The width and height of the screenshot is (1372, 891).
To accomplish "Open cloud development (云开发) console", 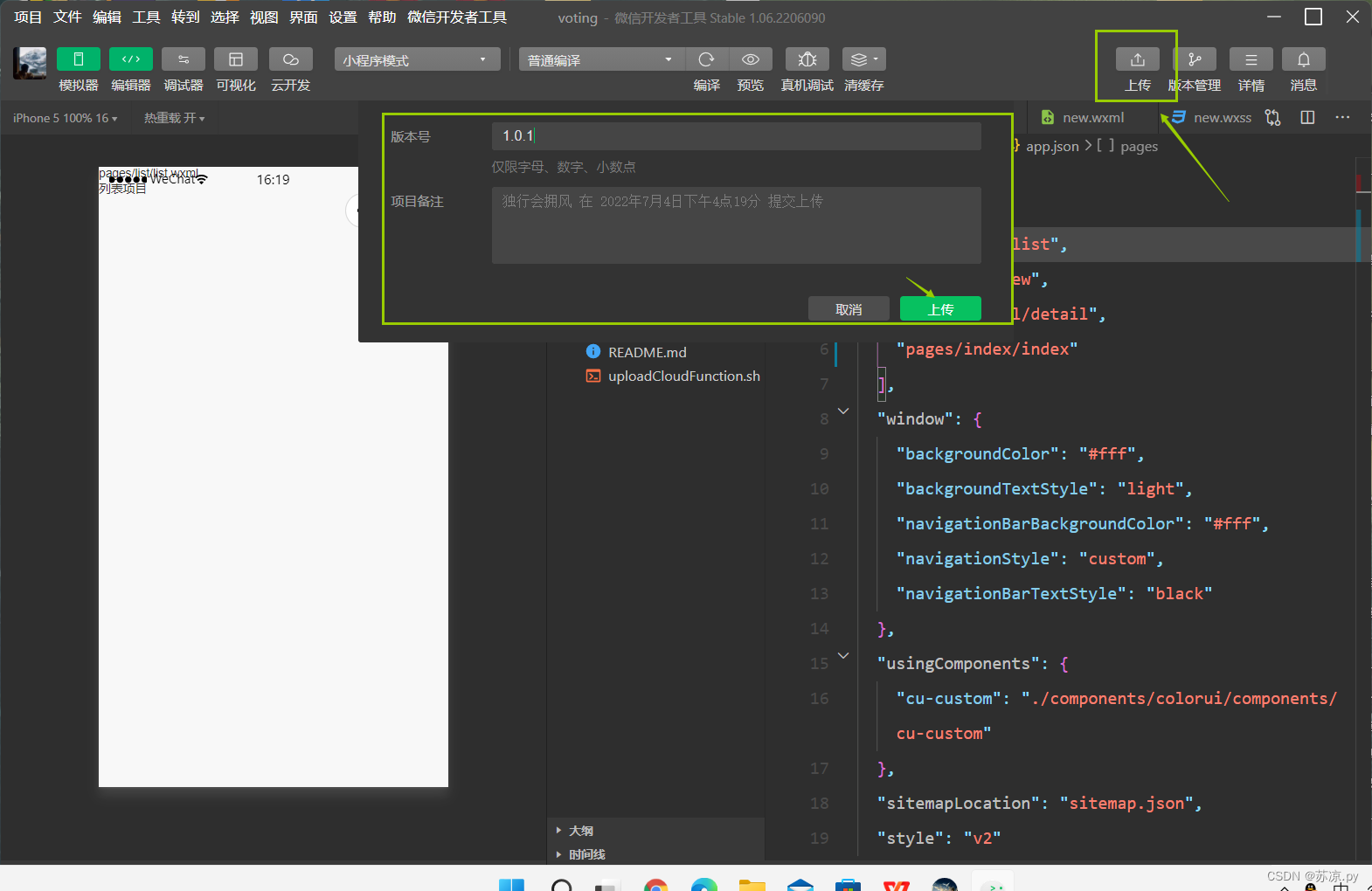I will [291, 59].
